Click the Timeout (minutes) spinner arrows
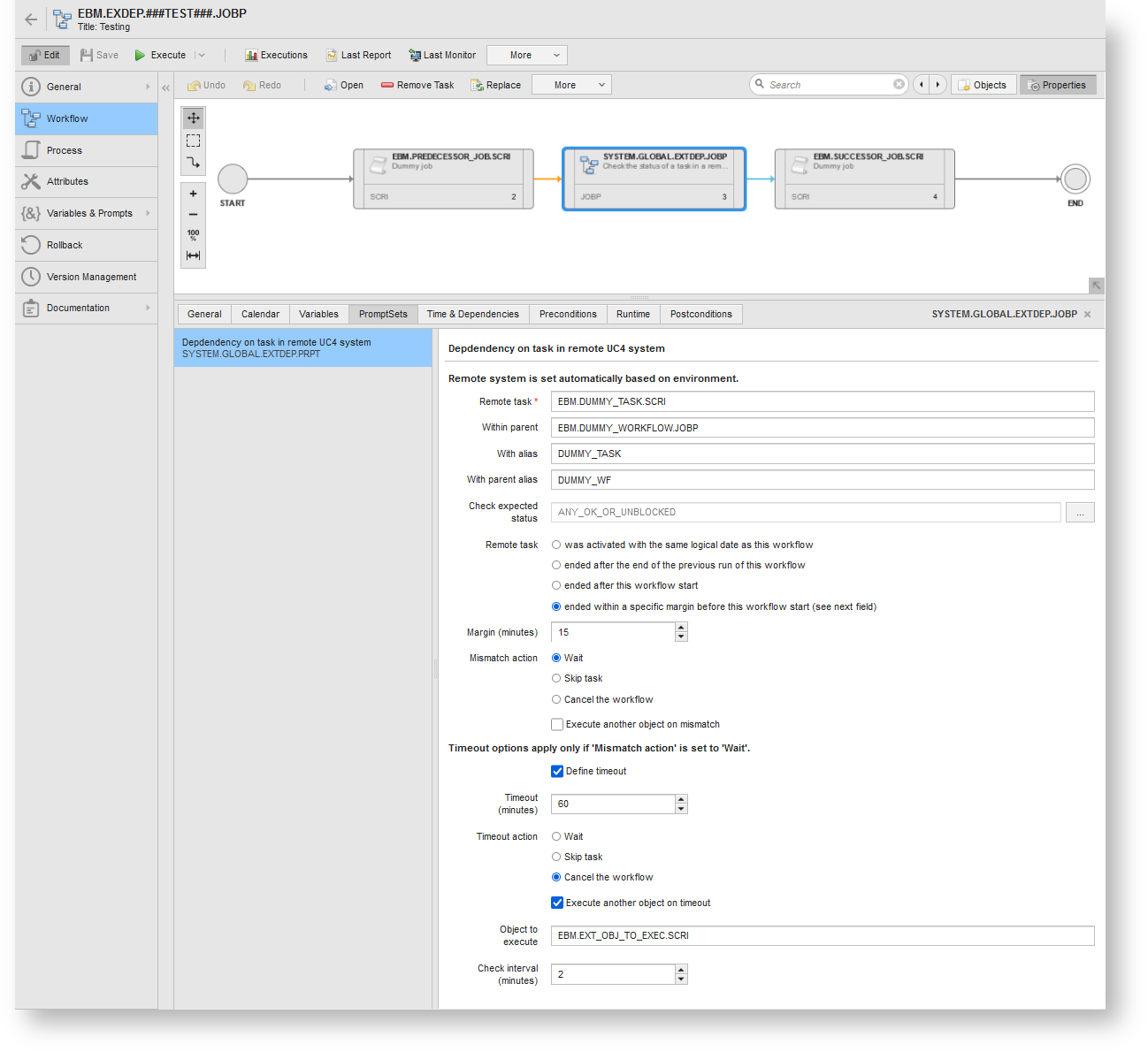1148x1052 pixels. [681, 804]
